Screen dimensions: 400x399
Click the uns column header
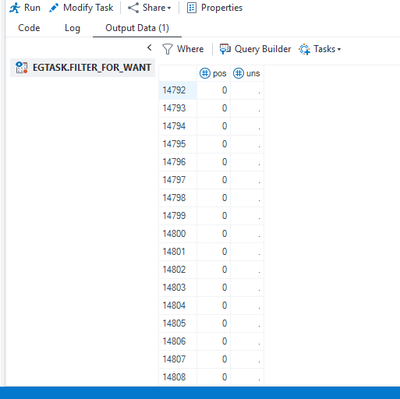point(247,73)
